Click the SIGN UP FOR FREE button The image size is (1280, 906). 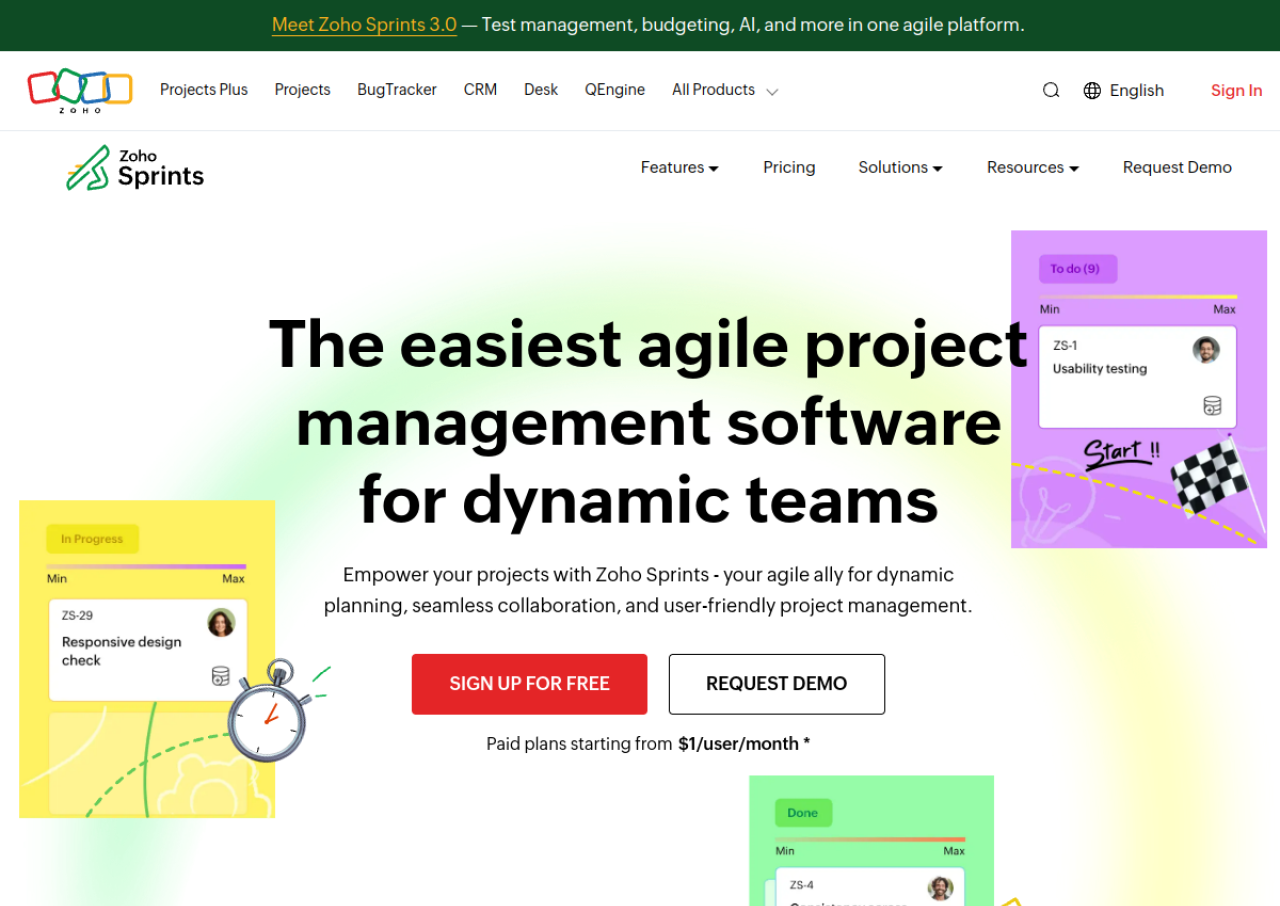tap(530, 684)
